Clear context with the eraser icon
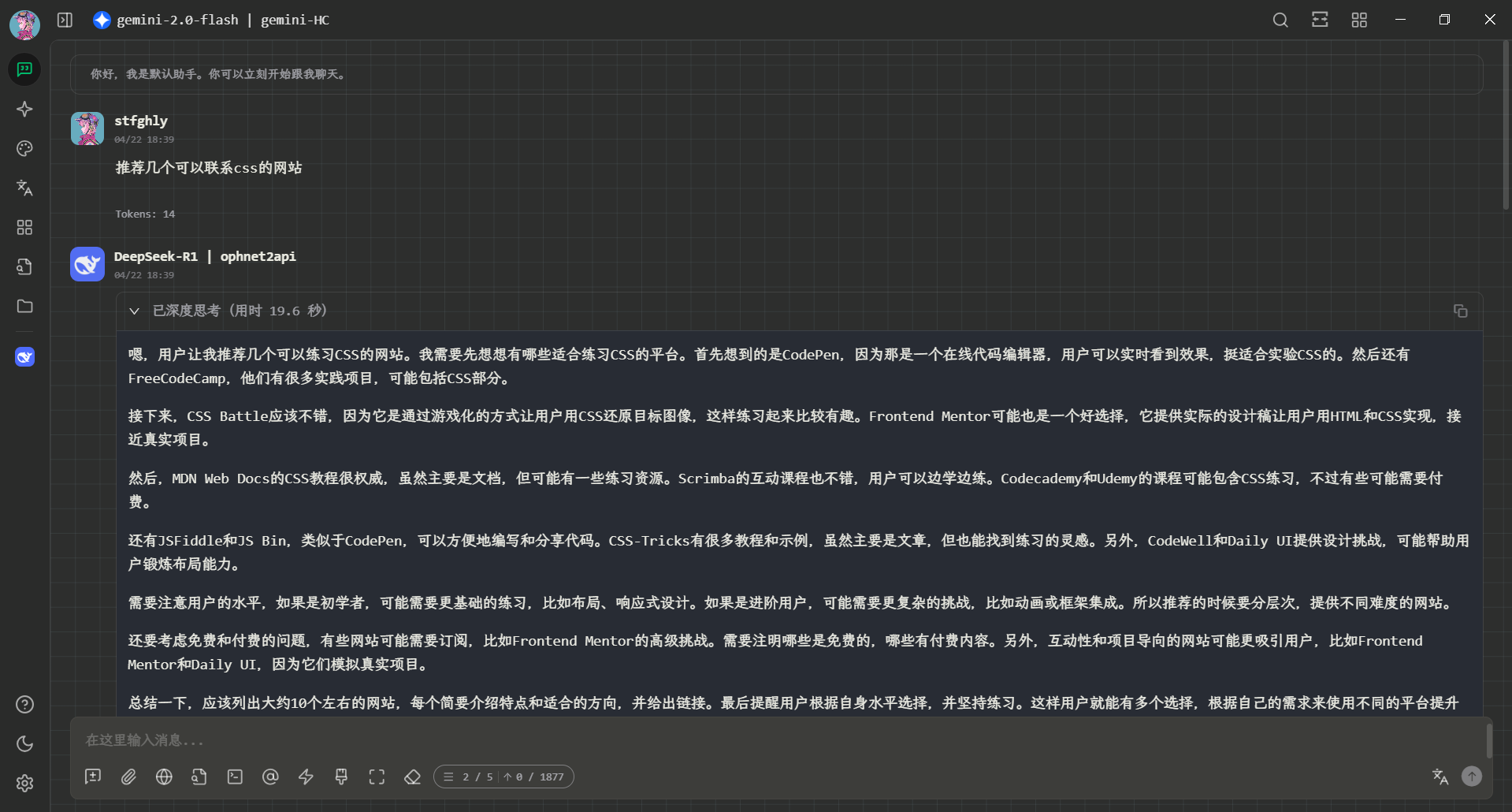This screenshot has width=1512, height=812. tap(412, 777)
